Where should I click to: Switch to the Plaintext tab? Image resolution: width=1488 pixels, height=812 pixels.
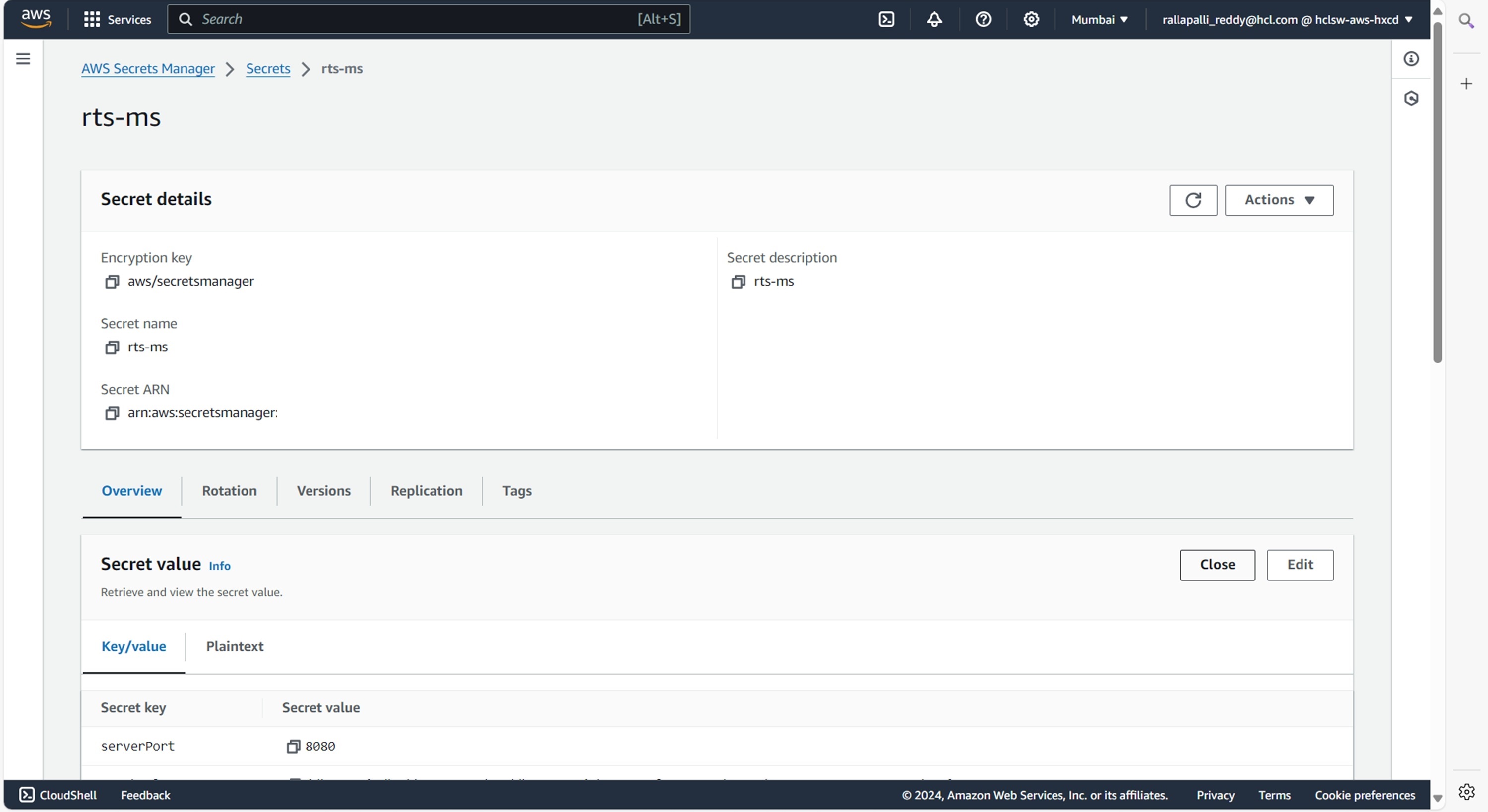235,647
